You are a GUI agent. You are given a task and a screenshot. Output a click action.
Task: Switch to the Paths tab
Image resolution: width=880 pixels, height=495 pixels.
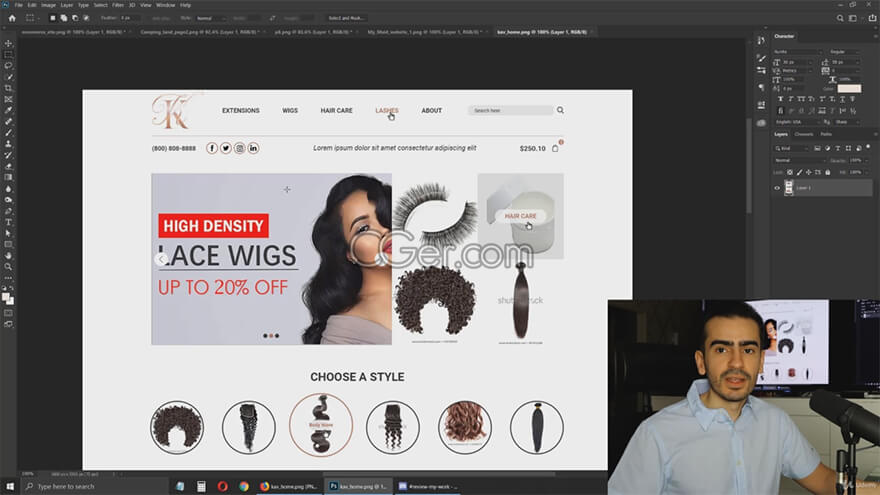(826, 134)
